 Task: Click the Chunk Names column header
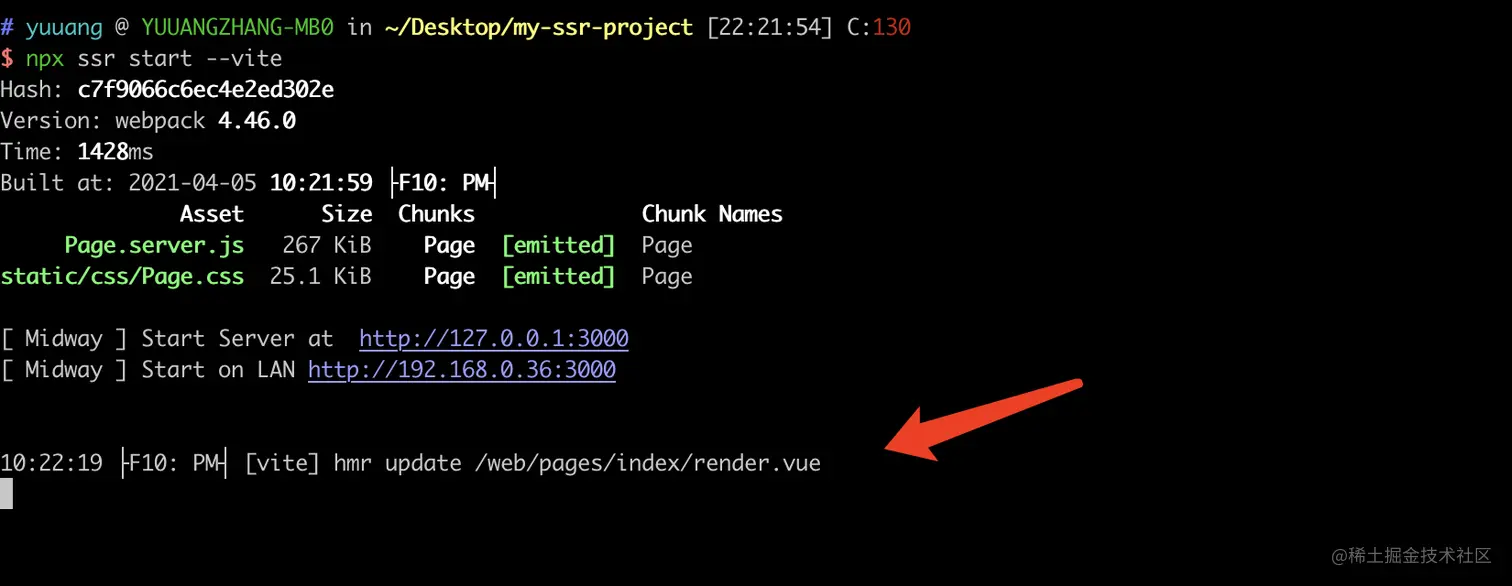pos(712,214)
